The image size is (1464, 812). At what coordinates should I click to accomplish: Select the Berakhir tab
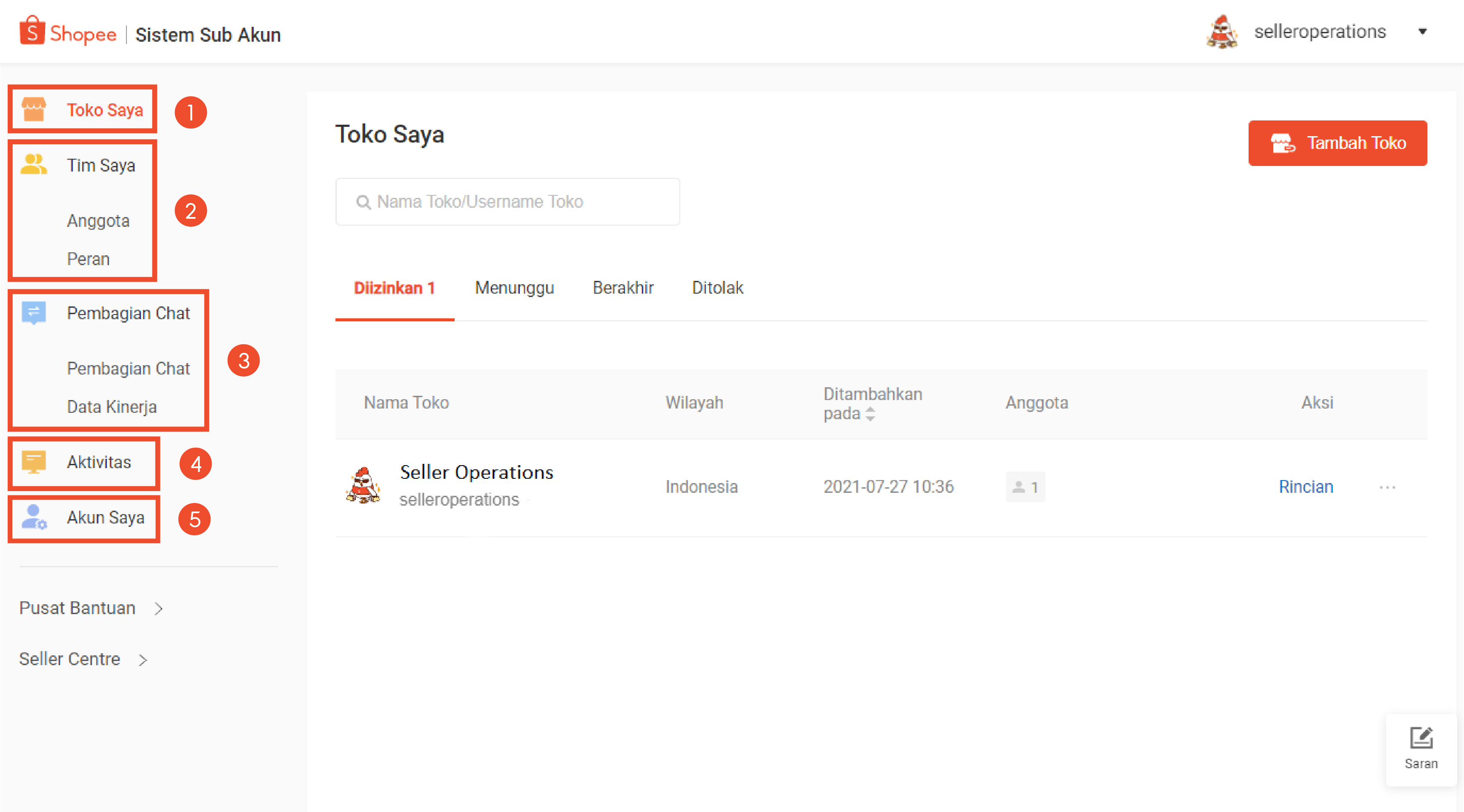623,288
